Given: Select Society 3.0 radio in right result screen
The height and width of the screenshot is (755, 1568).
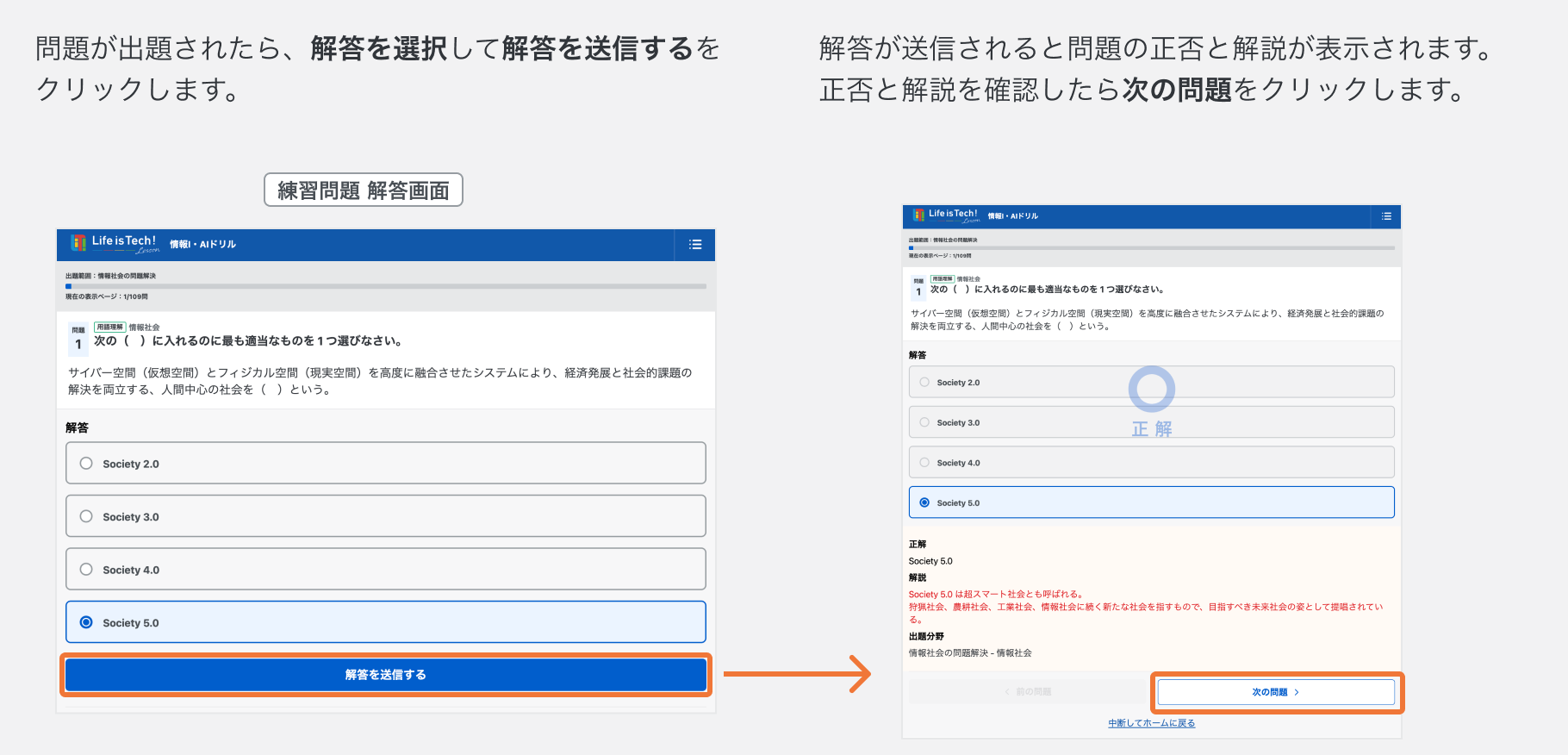Looking at the screenshot, I should [924, 422].
